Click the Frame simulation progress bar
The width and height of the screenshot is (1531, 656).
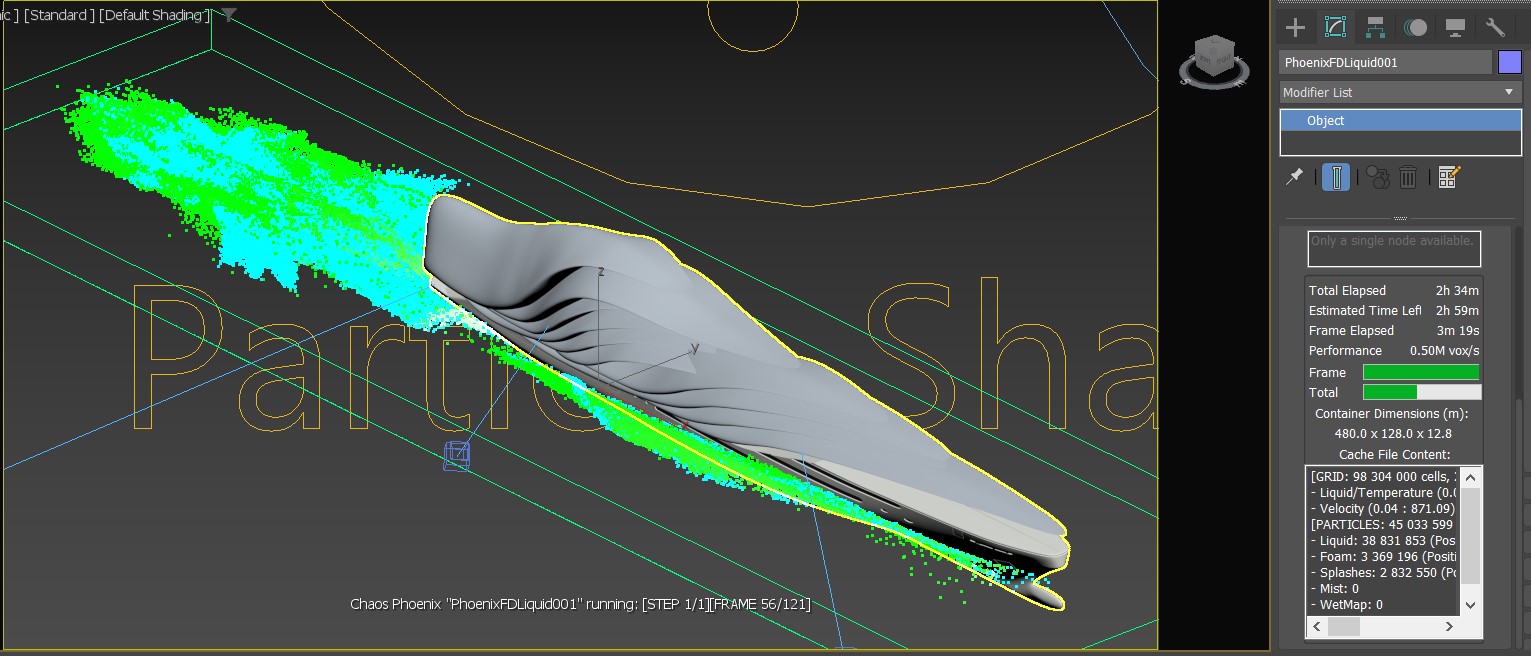coord(1420,371)
